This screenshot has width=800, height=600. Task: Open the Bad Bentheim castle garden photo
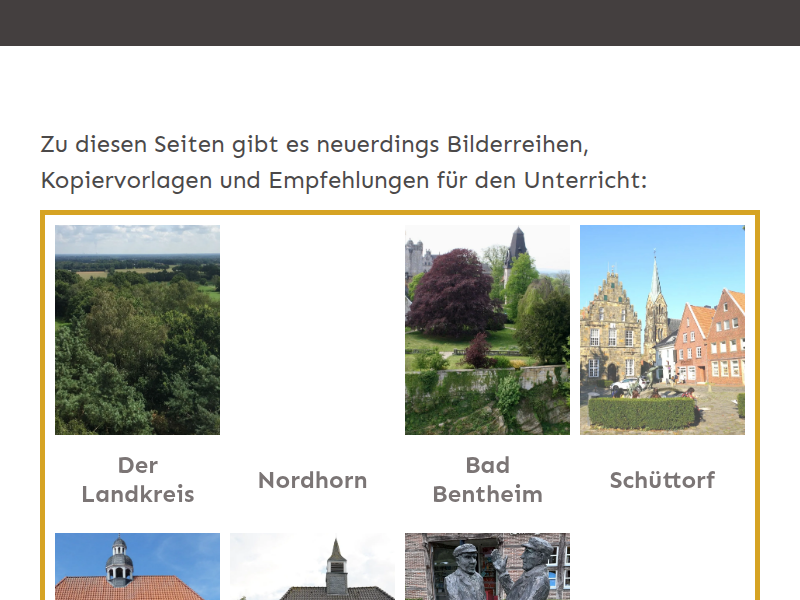[x=487, y=329]
